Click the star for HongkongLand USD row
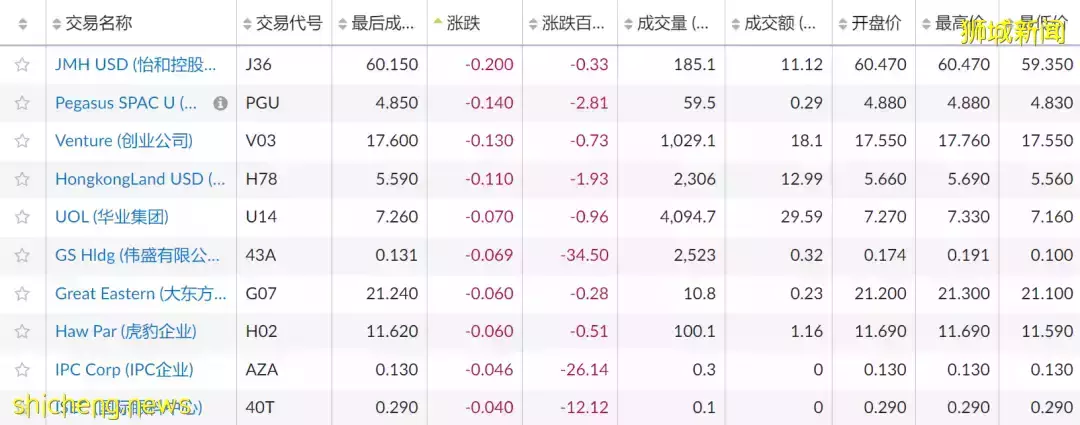The width and height of the screenshot is (1080, 425). (22, 179)
